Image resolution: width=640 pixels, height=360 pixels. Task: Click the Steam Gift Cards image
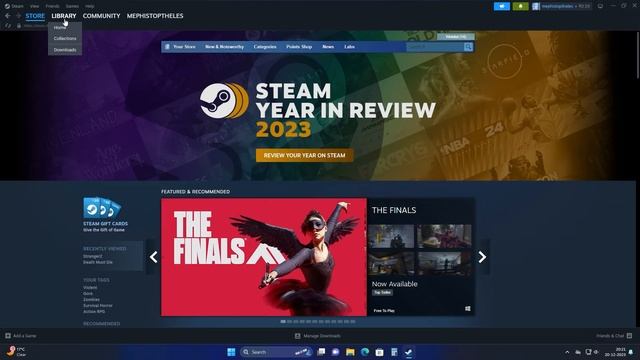(102, 208)
